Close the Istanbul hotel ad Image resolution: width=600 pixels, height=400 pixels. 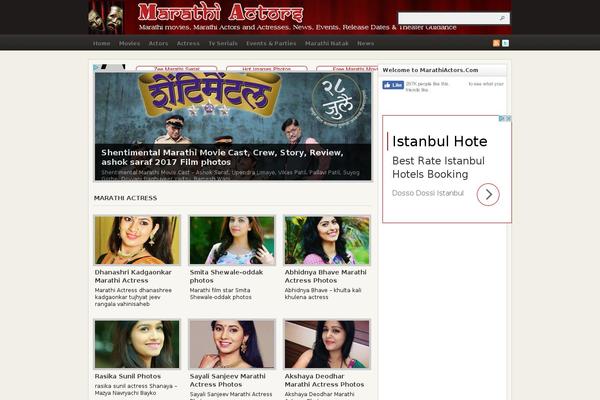click(507, 119)
